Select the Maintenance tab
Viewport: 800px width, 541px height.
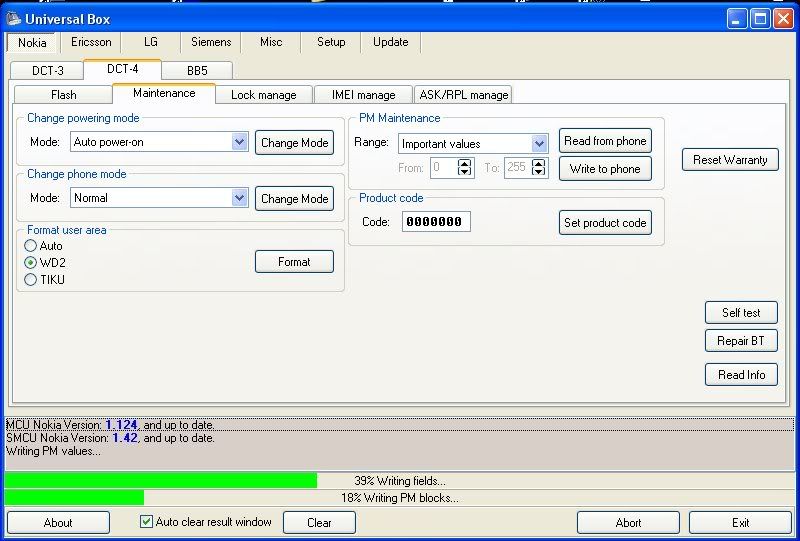click(x=164, y=93)
